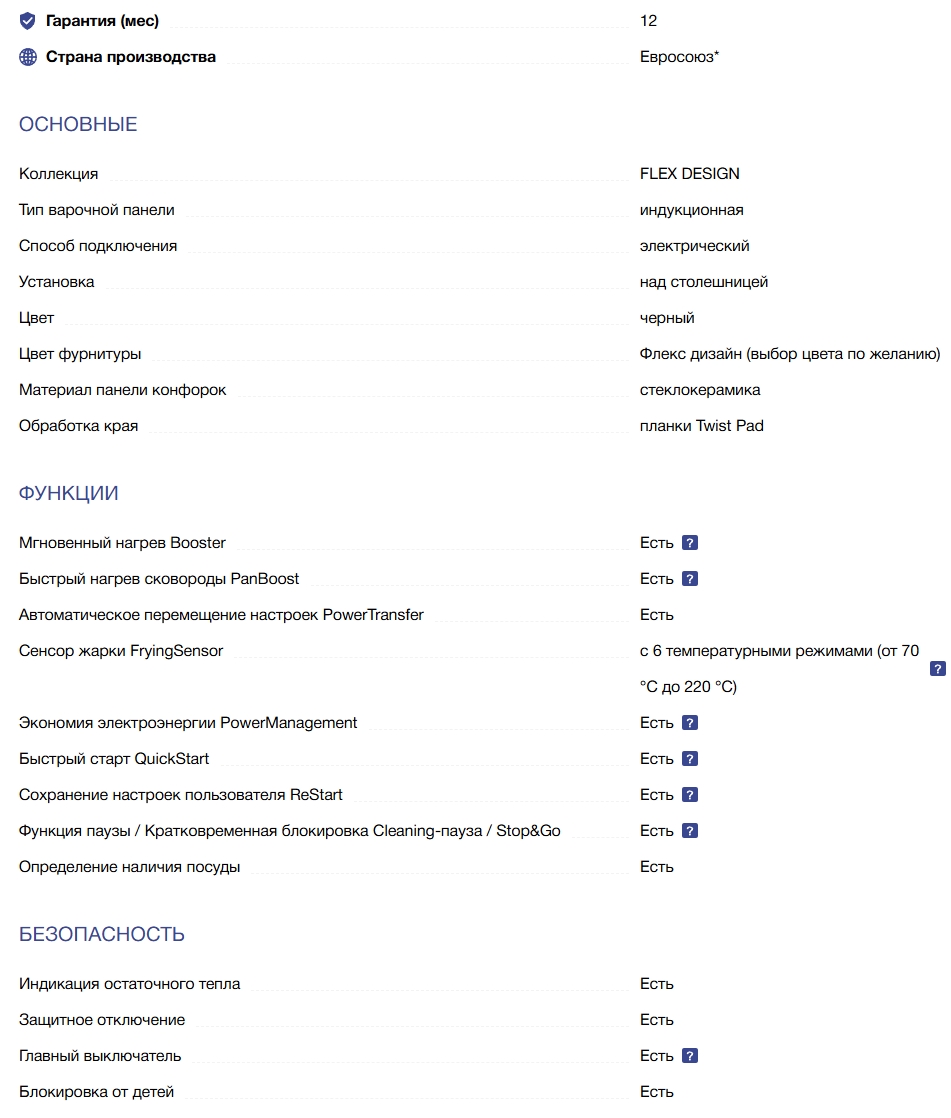Click the FLEX DESIGN collection value
The image size is (951, 1118).
click(690, 174)
